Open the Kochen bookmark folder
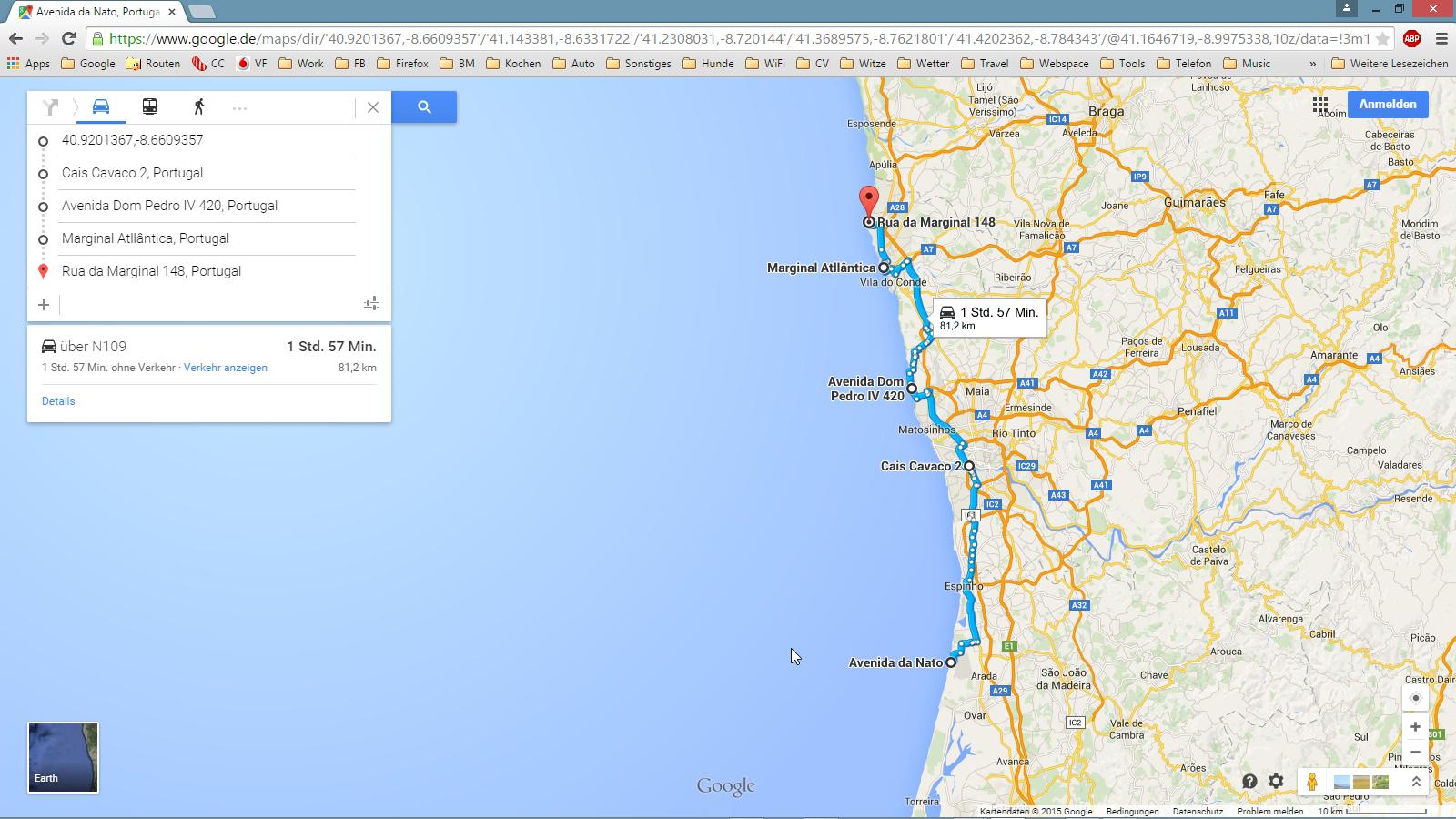The height and width of the screenshot is (819, 1456). tap(513, 64)
